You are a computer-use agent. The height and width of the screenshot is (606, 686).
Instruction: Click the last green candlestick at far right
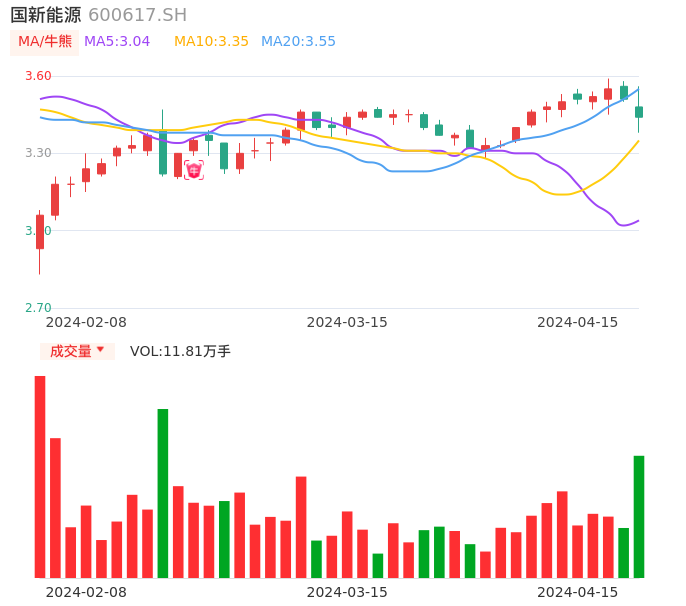click(x=639, y=112)
